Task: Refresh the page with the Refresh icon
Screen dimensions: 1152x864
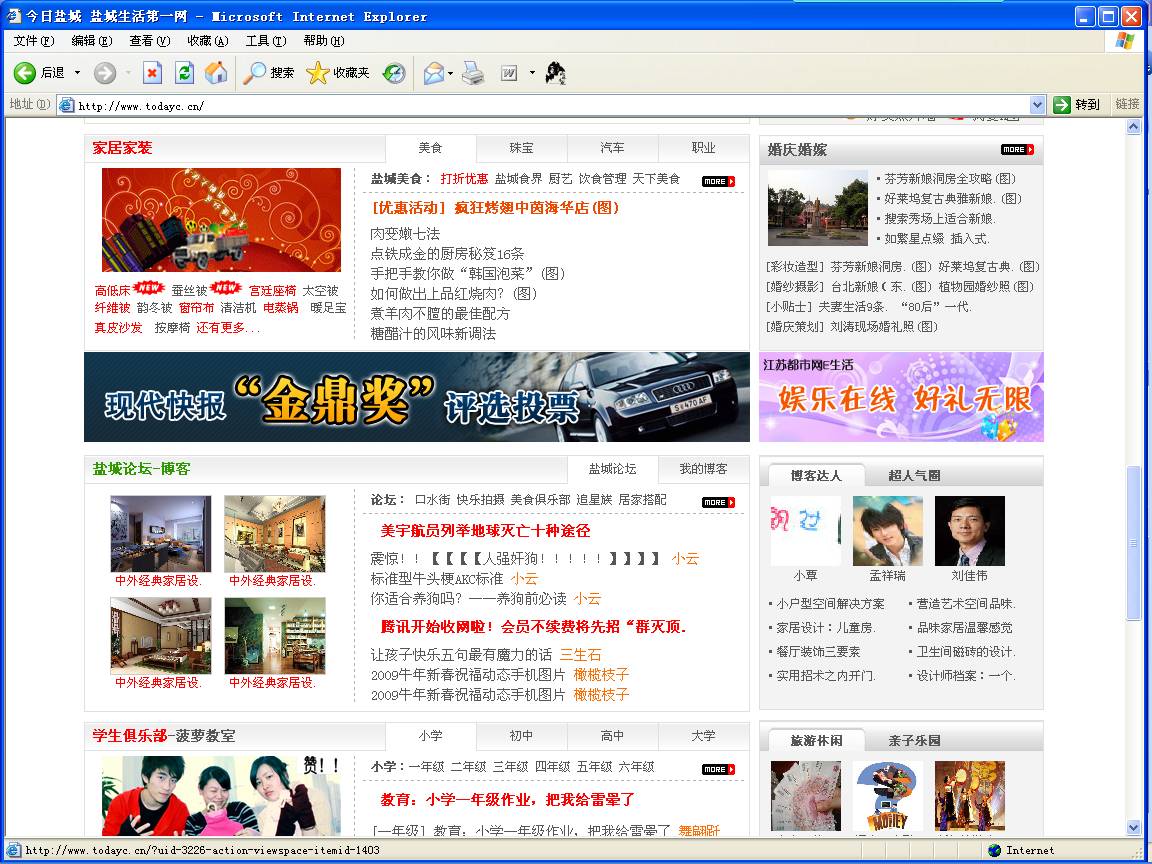Action: click(x=184, y=73)
